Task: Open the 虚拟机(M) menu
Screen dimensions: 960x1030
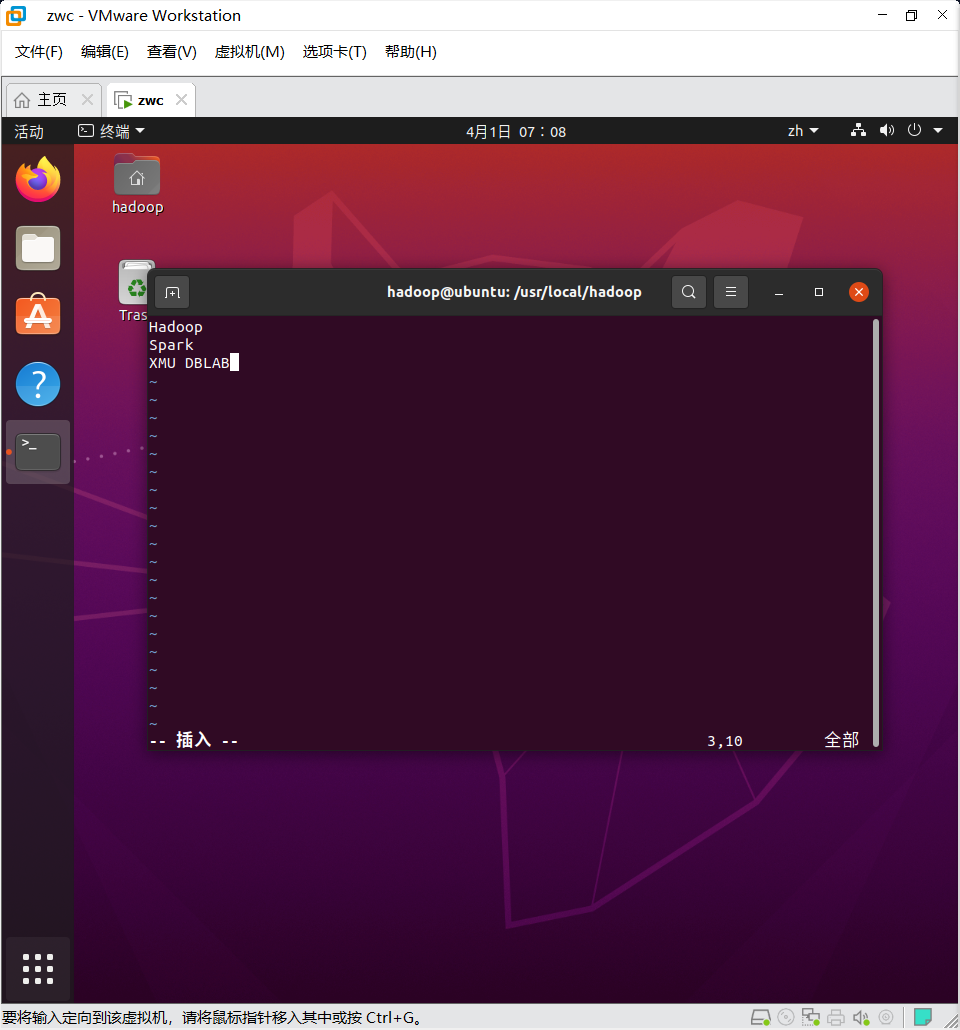Action: click(x=250, y=52)
